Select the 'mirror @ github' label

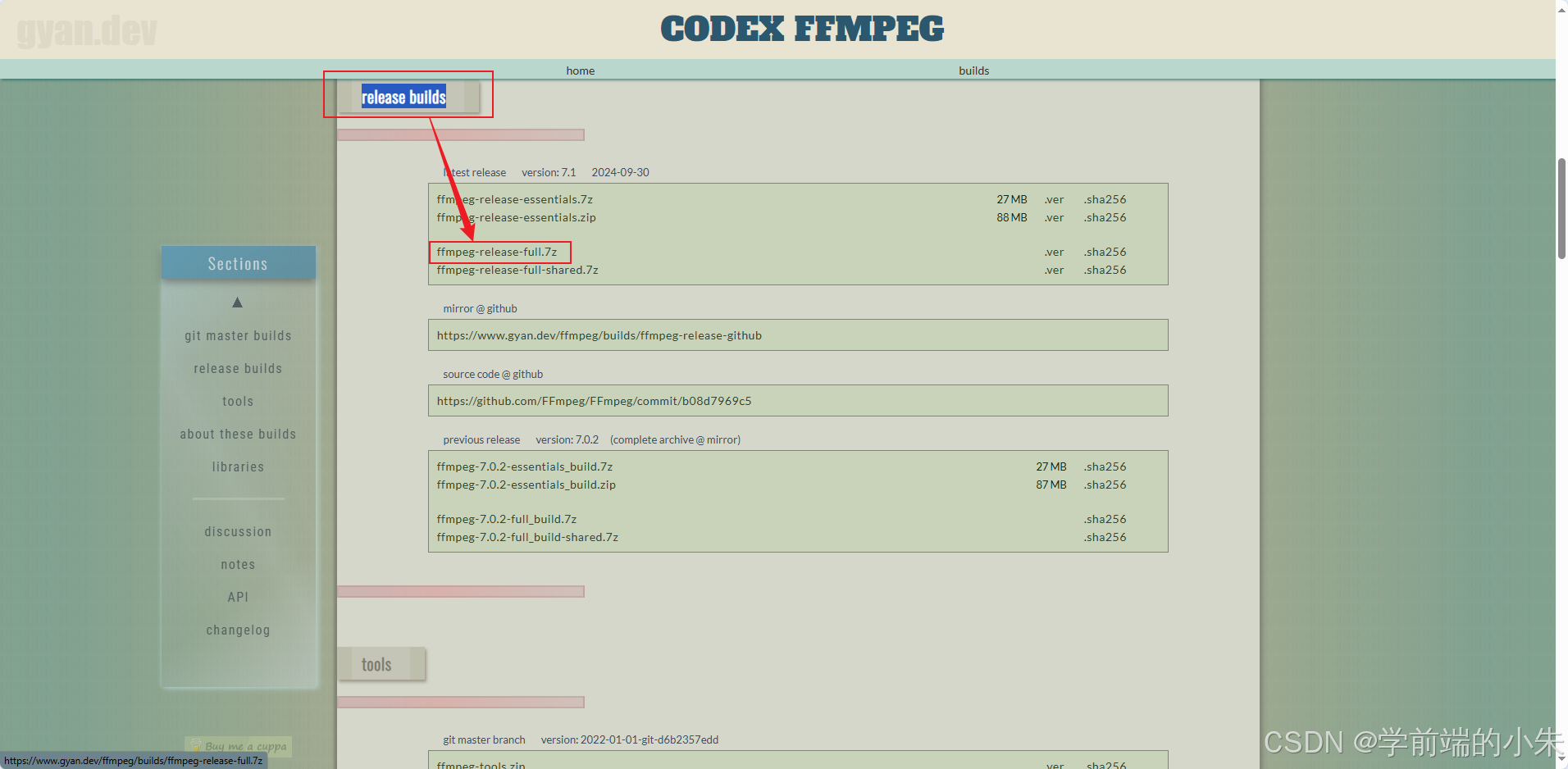(x=480, y=308)
